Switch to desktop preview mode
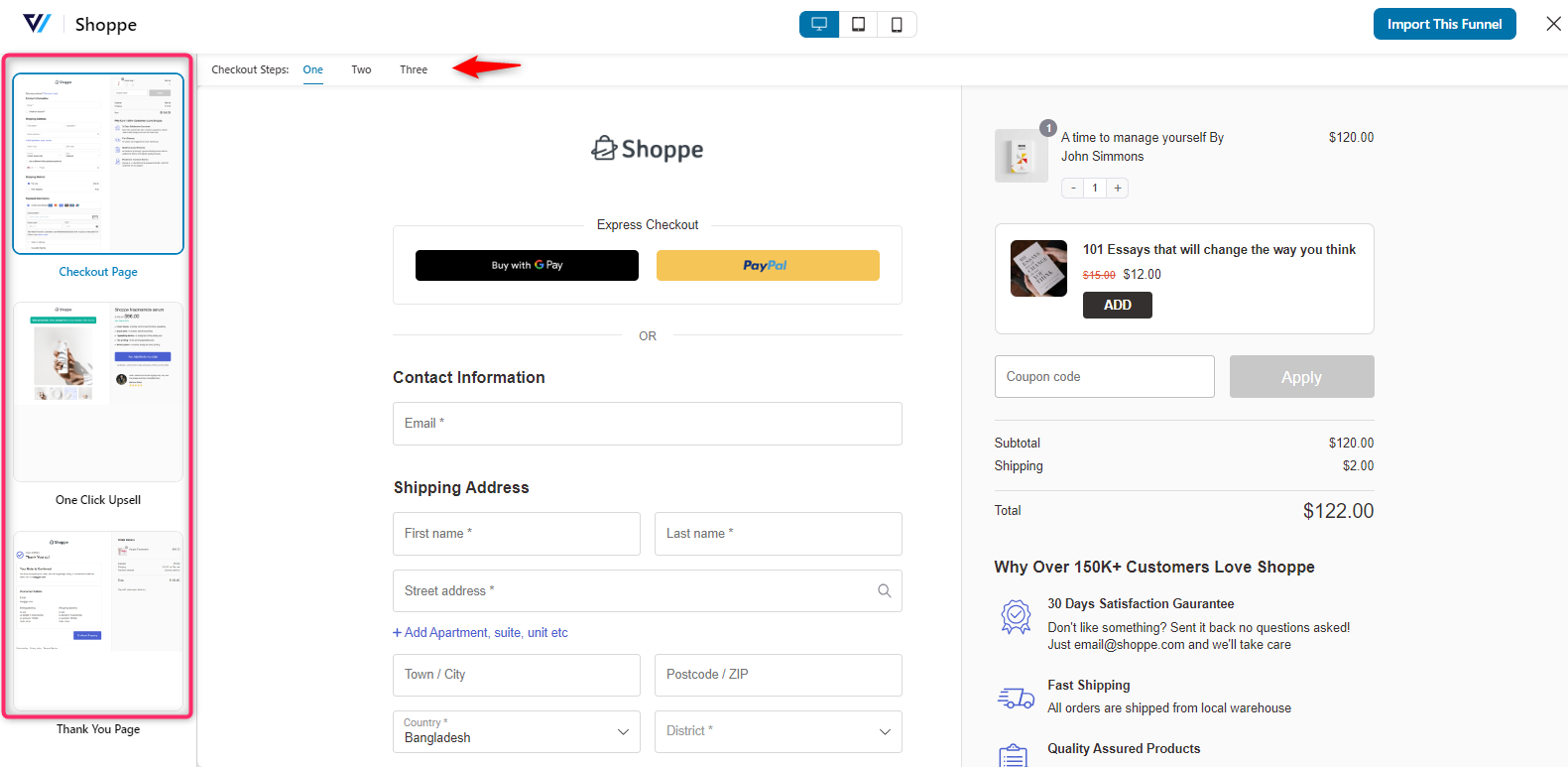Image resolution: width=1568 pixels, height=767 pixels. pyautogui.click(x=819, y=24)
